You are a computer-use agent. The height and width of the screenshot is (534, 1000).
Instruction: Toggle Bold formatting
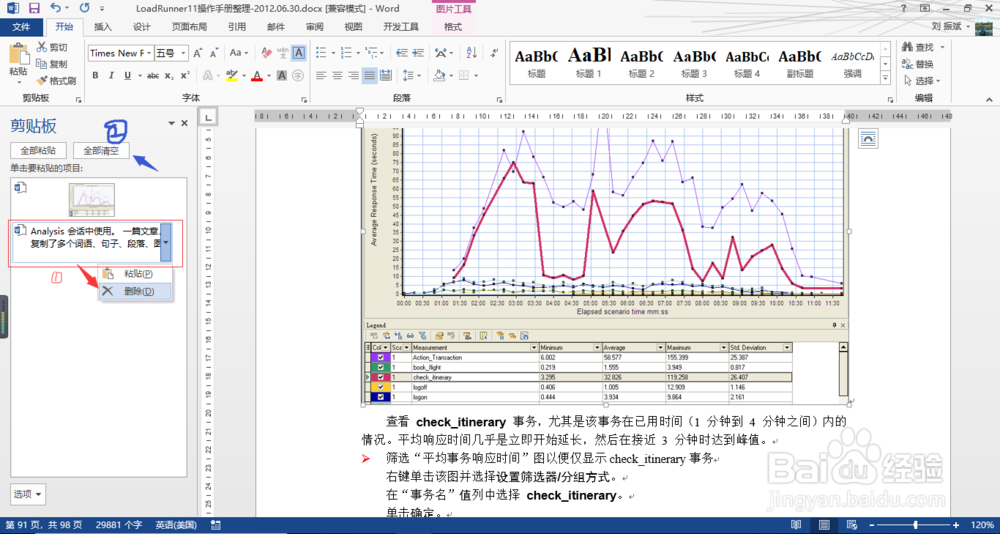coord(95,76)
